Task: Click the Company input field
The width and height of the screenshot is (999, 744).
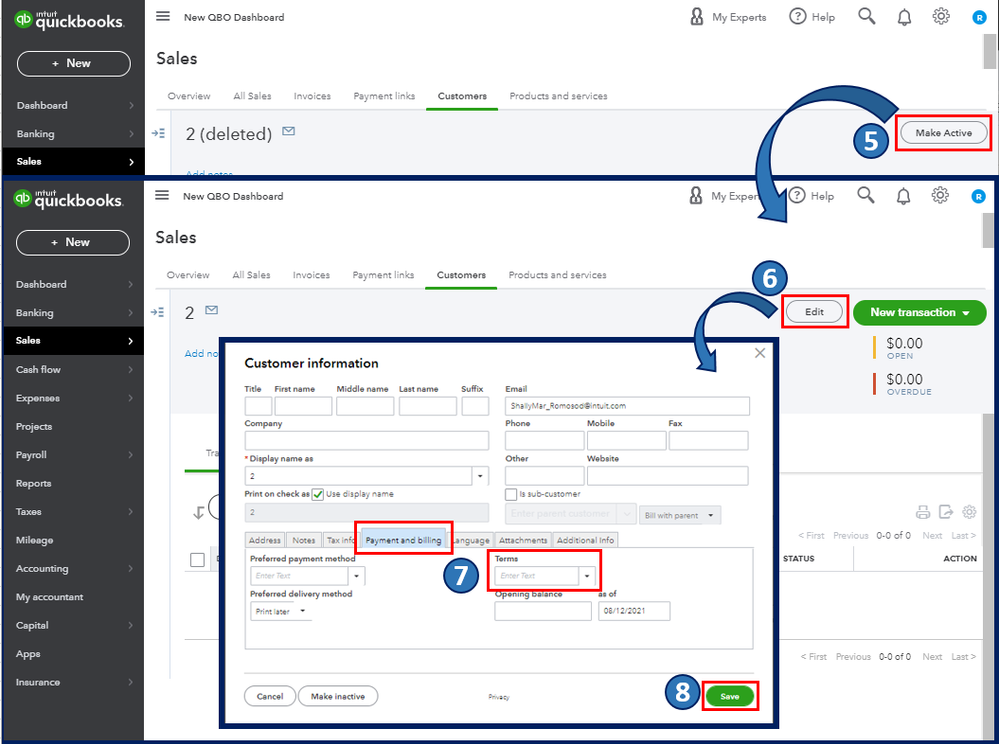Action: coord(366,441)
